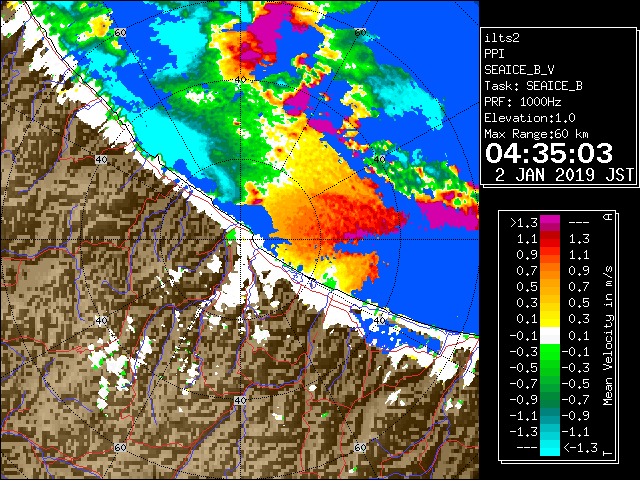The height and width of the screenshot is (480, 640).
Task: Click the 40 km ring label due north
Action: tap(240, 80)
